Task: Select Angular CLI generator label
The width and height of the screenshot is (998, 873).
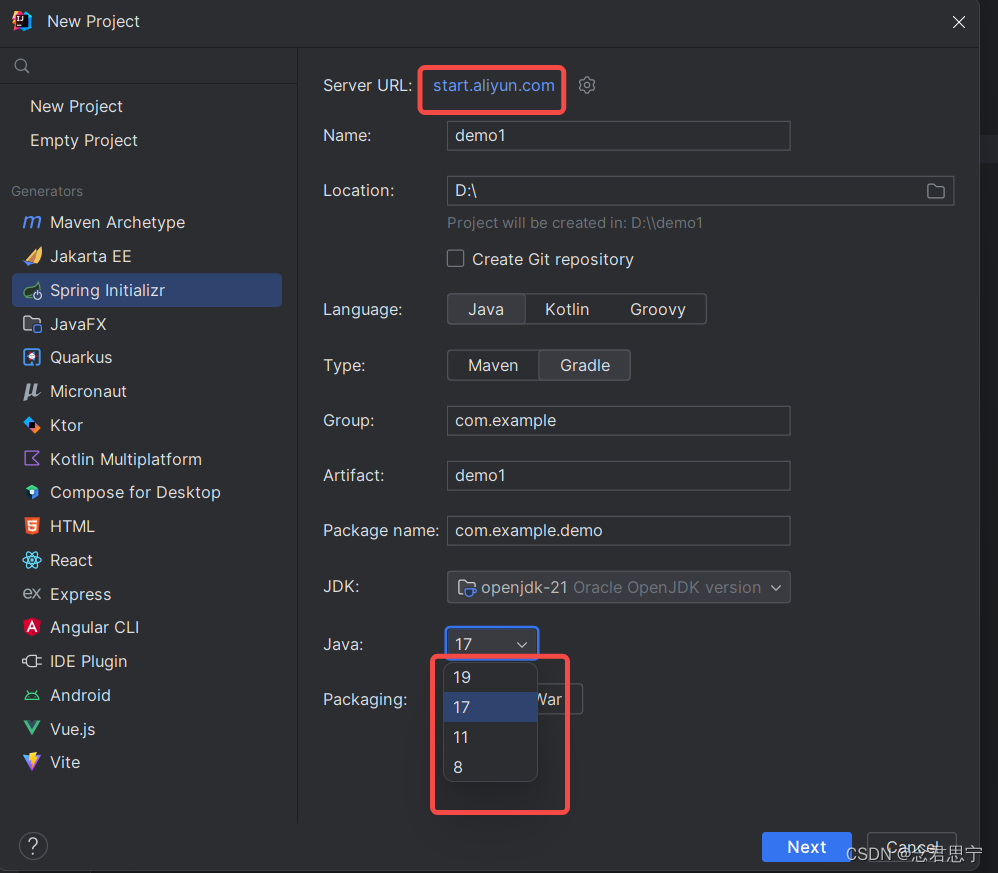Action: [x=95, y=627]
